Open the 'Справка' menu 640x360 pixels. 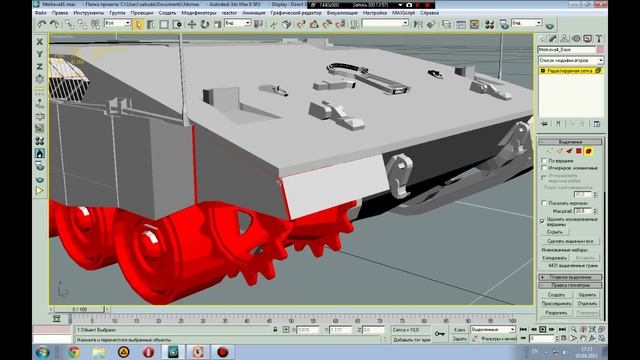(429, 13)
